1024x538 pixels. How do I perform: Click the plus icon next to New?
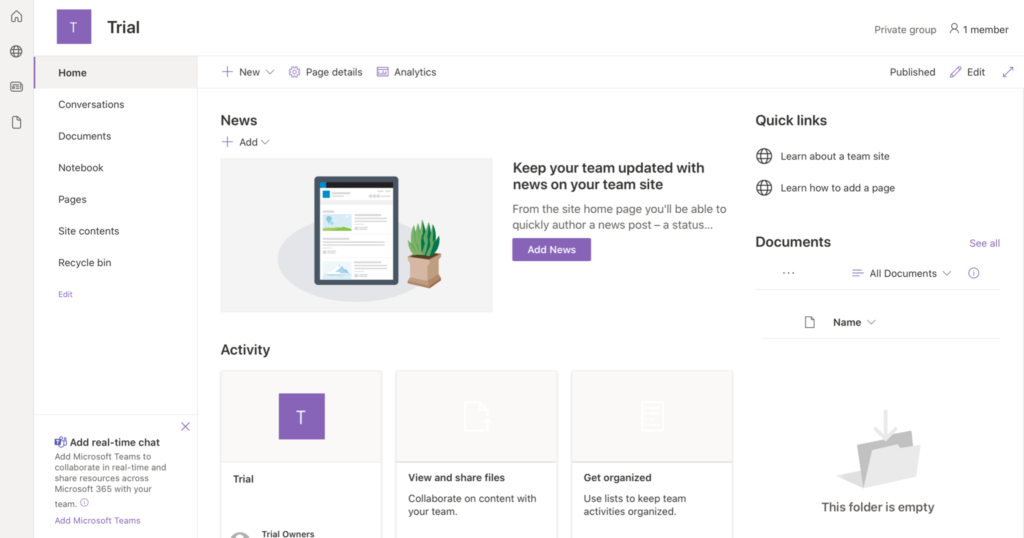click(227, 72)
